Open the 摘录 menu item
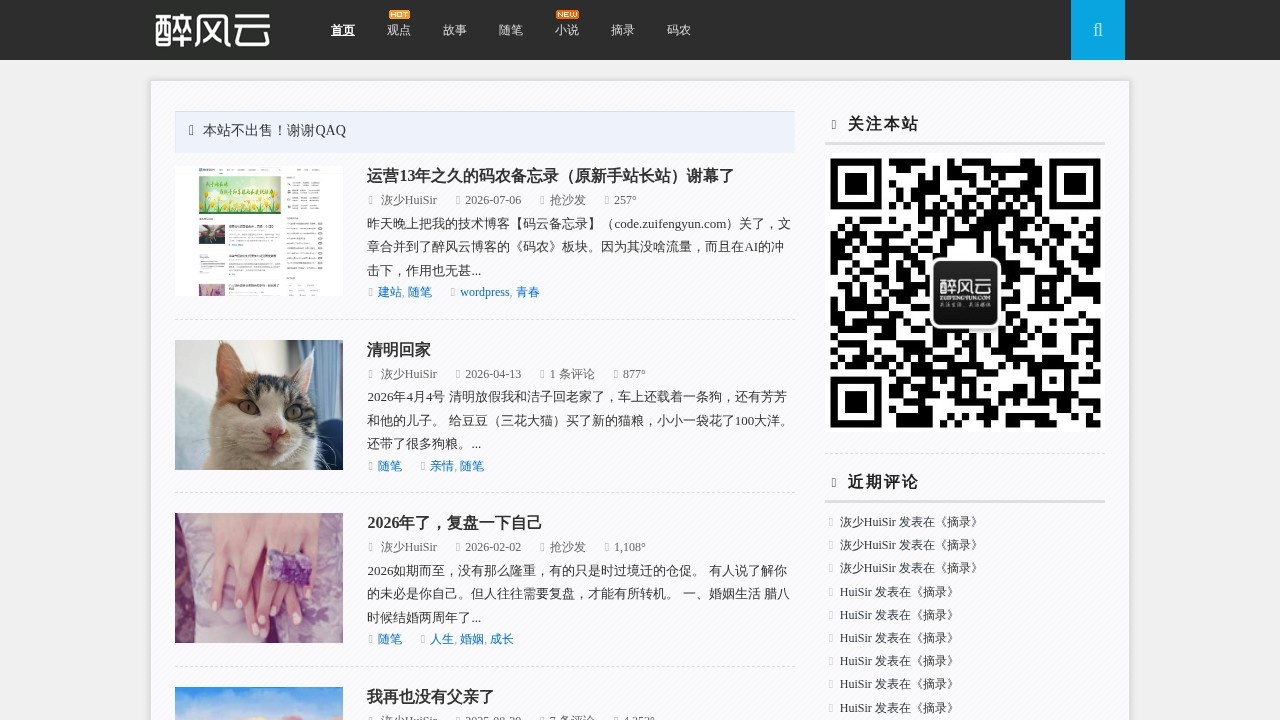Screen dimensions: 1280x720 coord(623,30)
